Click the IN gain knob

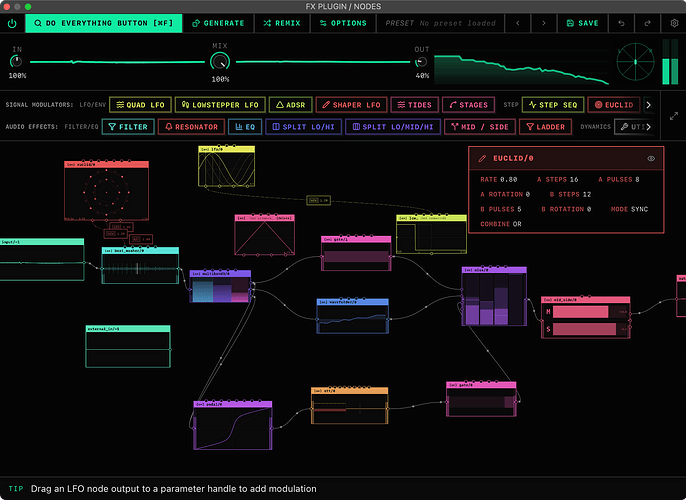pyautogui.click(x=16, y=62)
